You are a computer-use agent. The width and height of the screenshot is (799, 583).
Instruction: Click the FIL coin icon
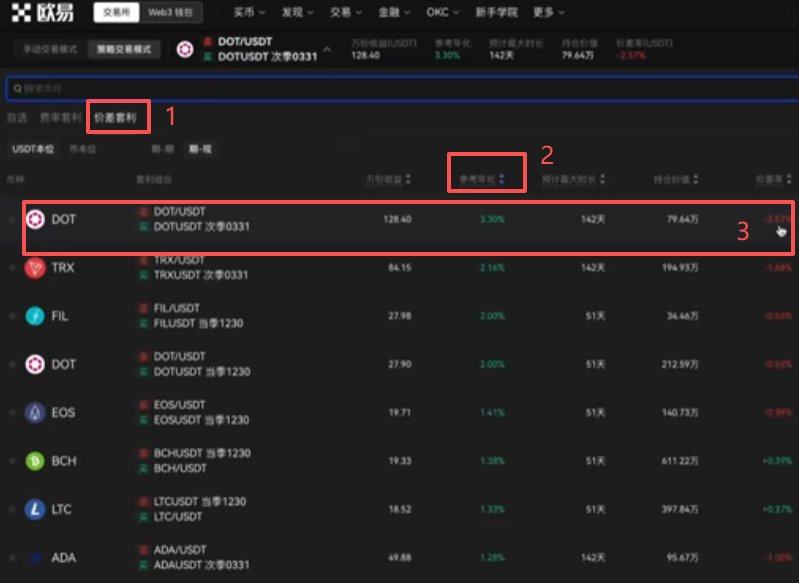click(x=35, y=316)
